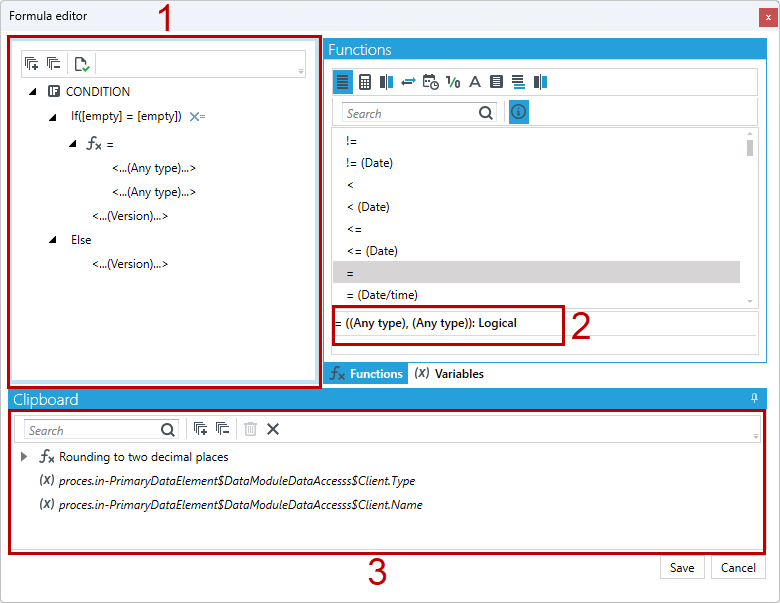Viewport: 780px width, 603px height.
Task: Select second <...(Any type)...> placeholder
Action: (154, 192)
